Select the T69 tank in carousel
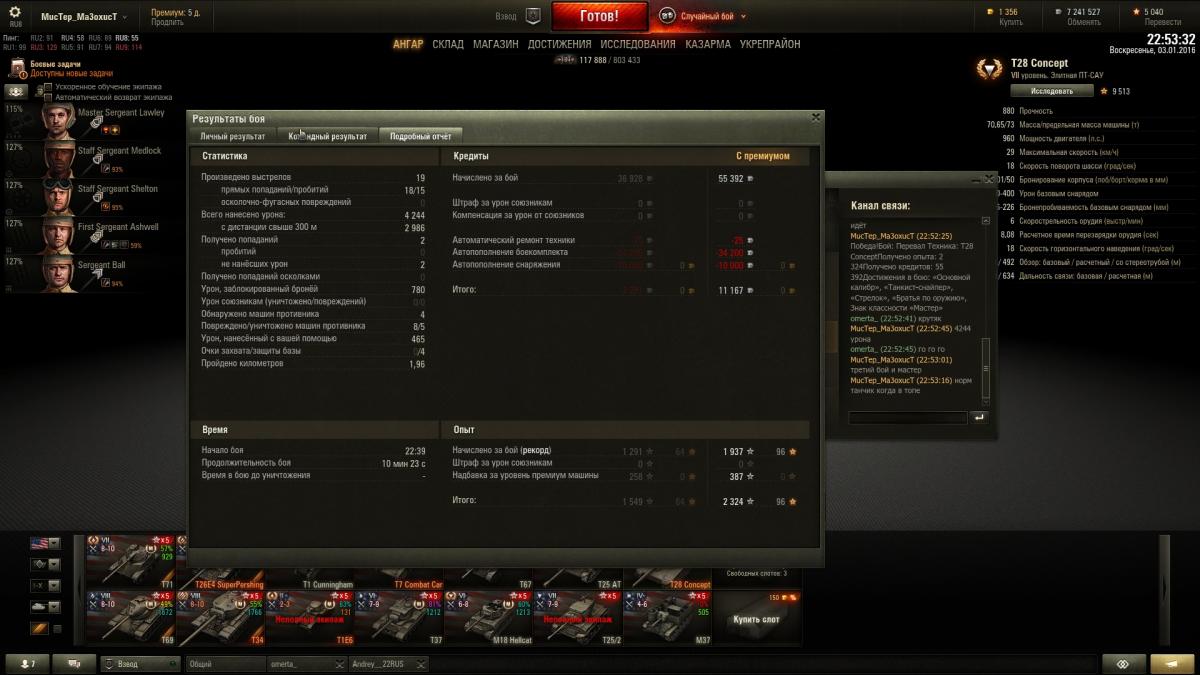The image size is (1200, 675). 130,617
